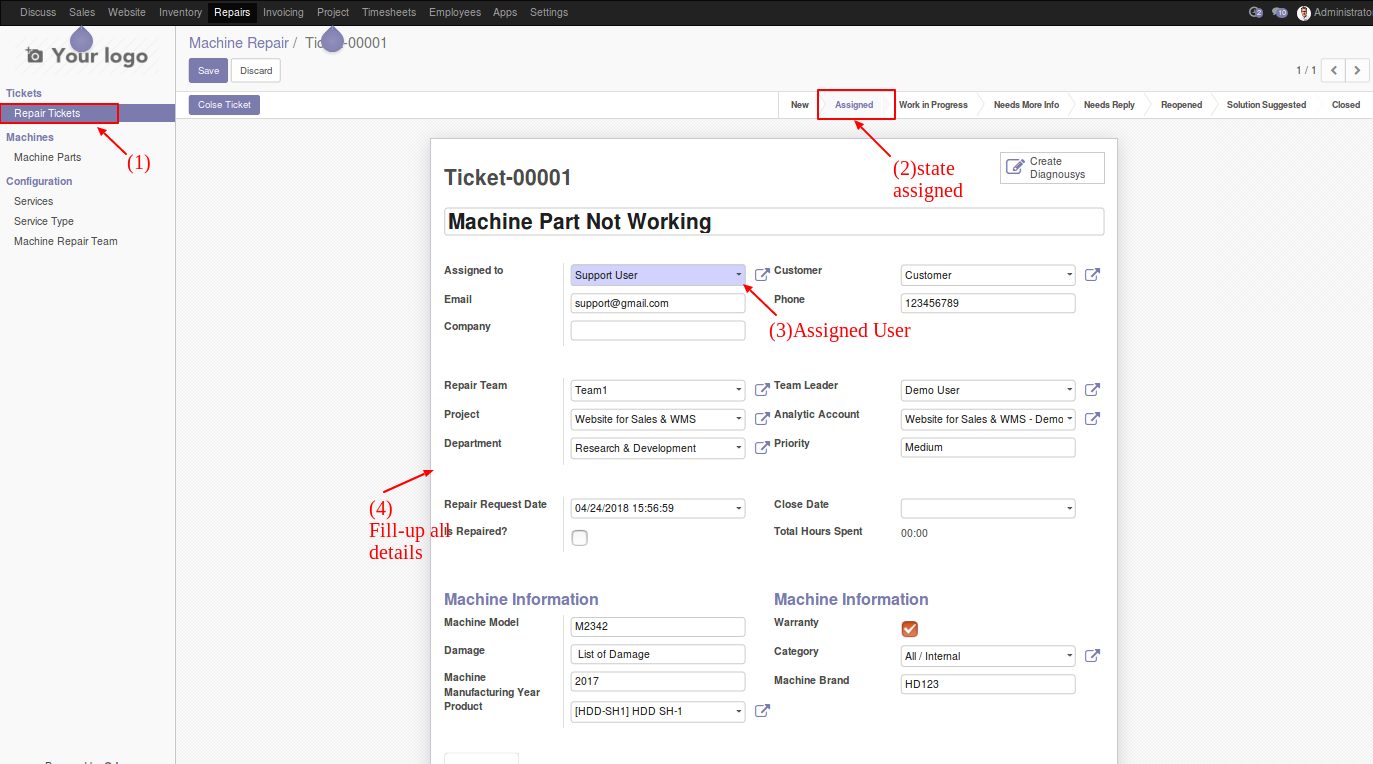
Task: Open the Settings menu
Action: click(x=549, y=12)
